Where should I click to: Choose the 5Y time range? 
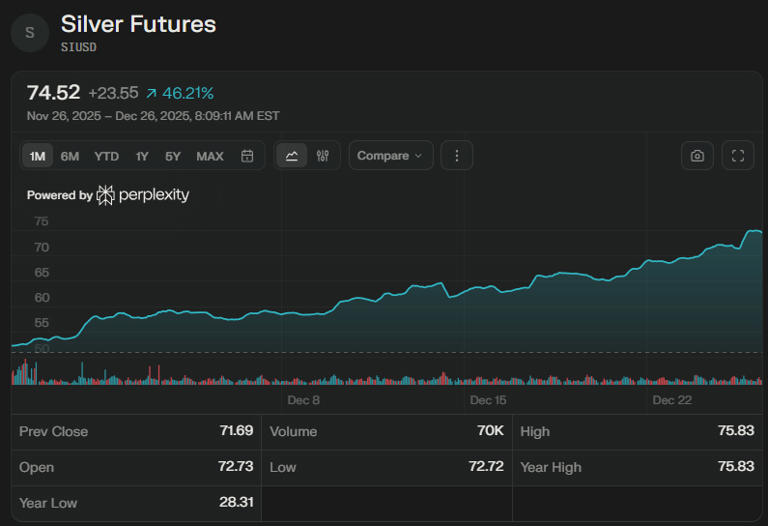173,156
